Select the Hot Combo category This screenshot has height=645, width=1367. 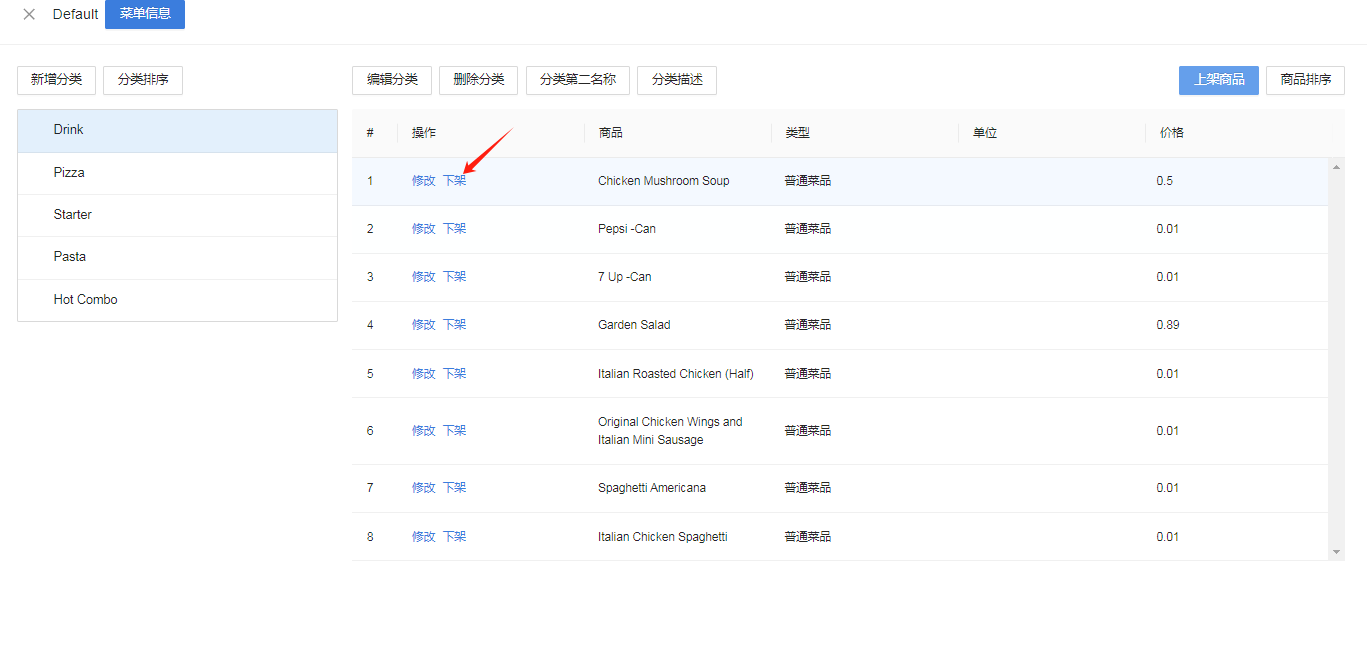pos(177,300)
